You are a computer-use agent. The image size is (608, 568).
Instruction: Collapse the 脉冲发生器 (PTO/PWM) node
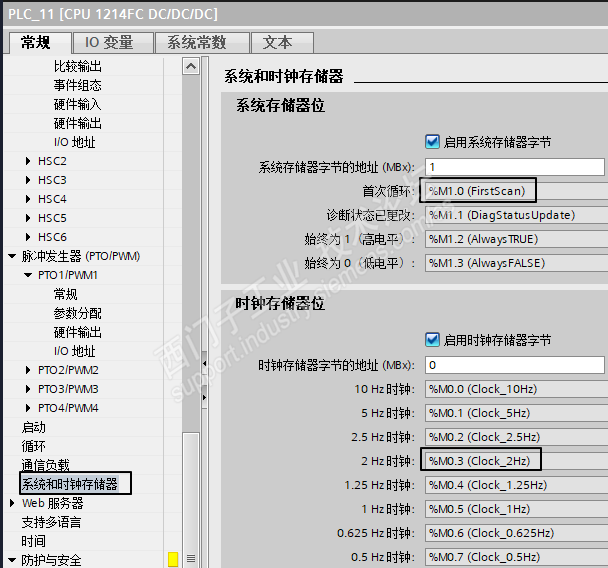pos(12,256)
